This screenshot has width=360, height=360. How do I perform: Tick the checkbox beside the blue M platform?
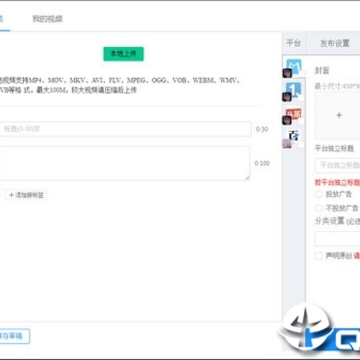point(301,74)
